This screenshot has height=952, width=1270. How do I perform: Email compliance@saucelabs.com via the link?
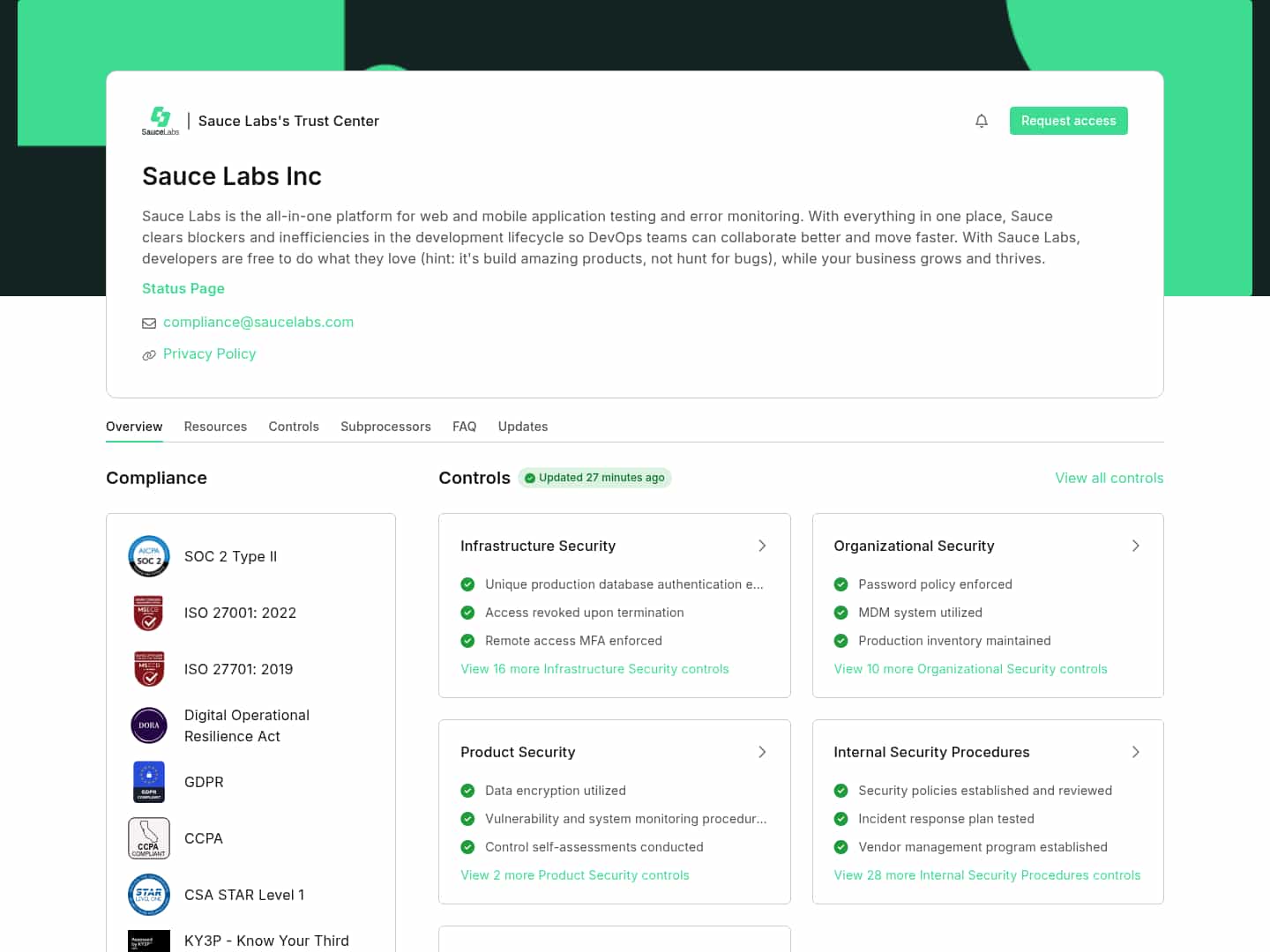click(258, 323)
